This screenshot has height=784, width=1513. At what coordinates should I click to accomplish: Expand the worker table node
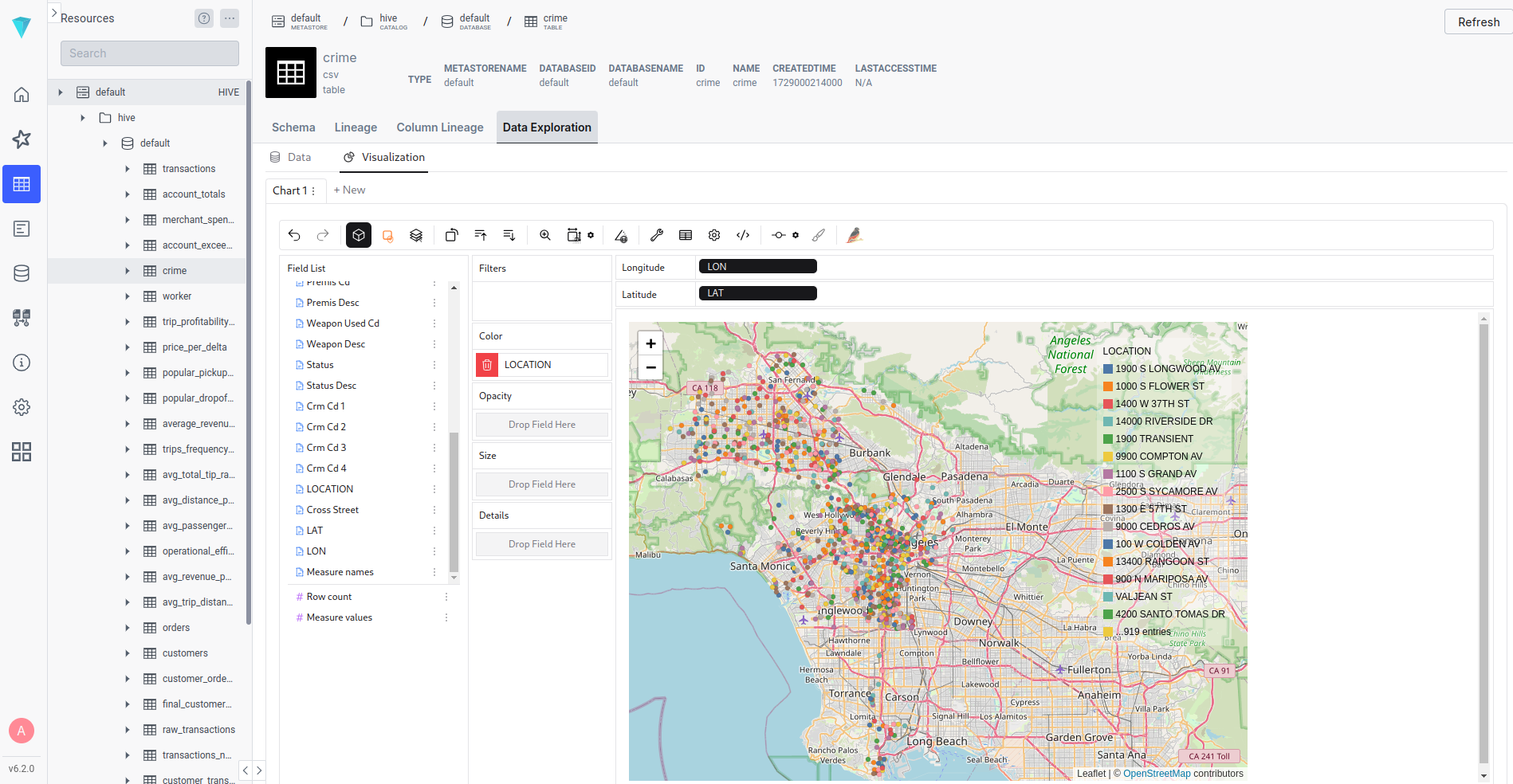127,296
